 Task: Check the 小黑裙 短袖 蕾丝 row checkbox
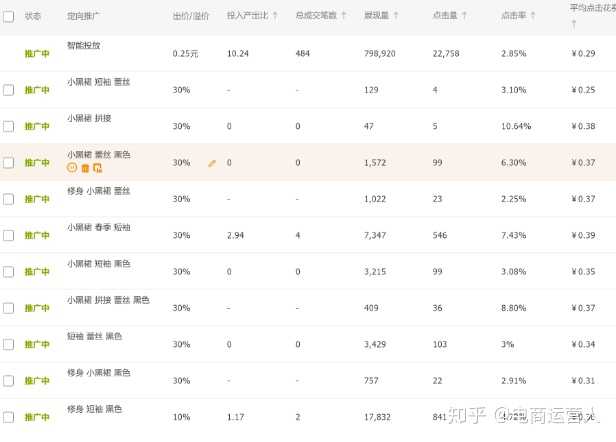(9, 90)
